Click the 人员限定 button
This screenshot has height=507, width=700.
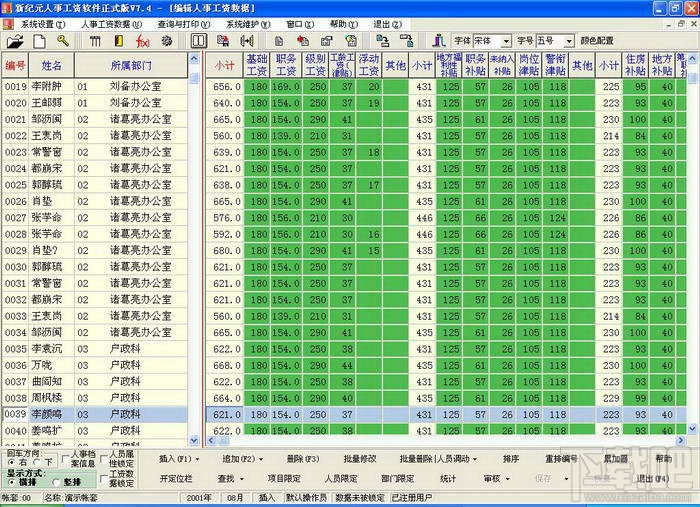click(341, 479)
